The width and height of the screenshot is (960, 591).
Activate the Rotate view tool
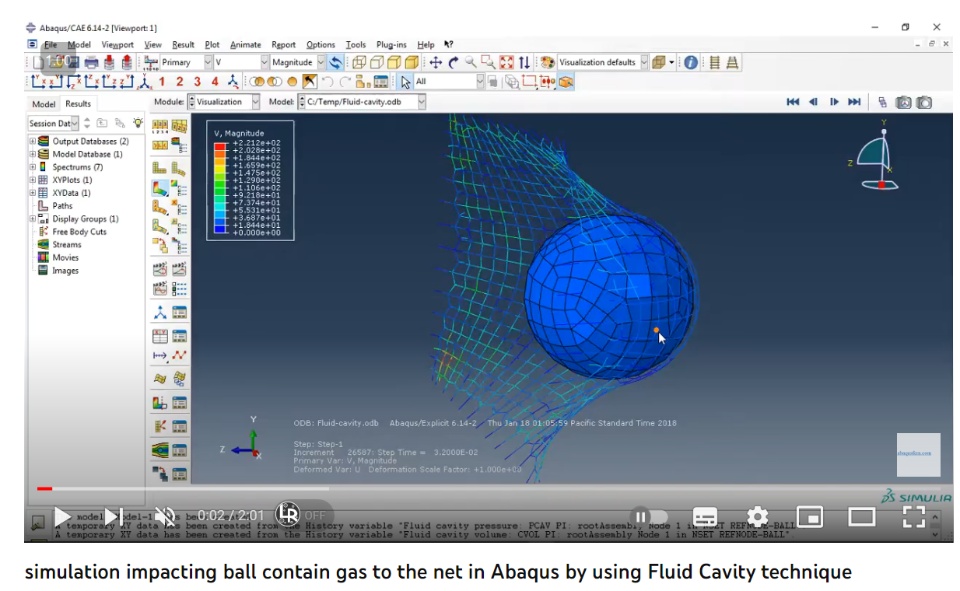[453, 62]
